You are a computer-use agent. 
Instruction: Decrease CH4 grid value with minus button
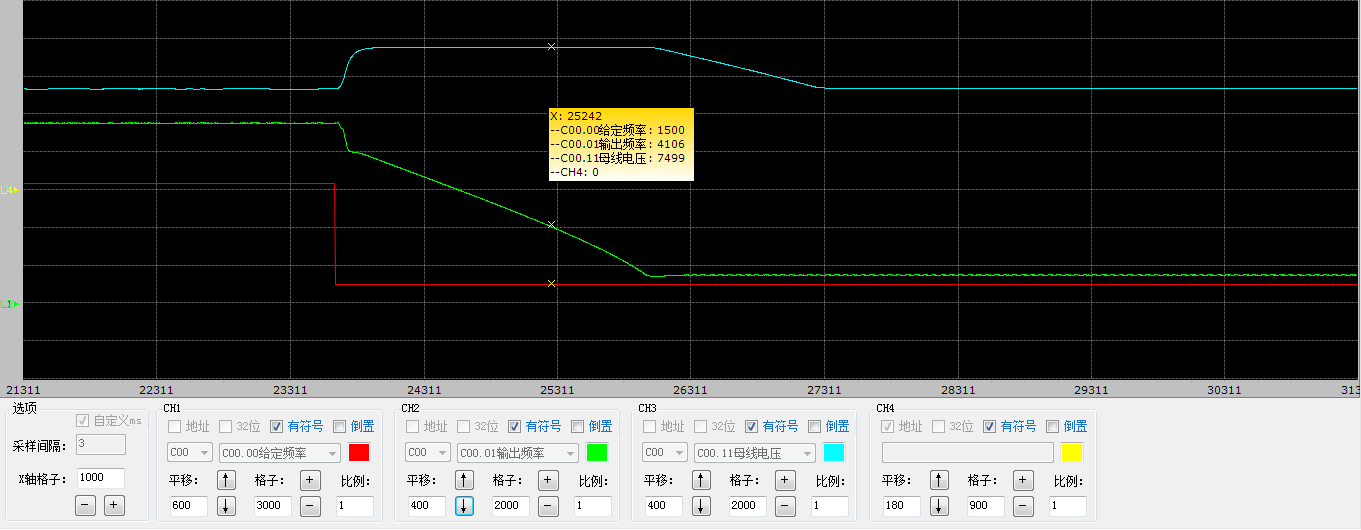pos(1023,505)
